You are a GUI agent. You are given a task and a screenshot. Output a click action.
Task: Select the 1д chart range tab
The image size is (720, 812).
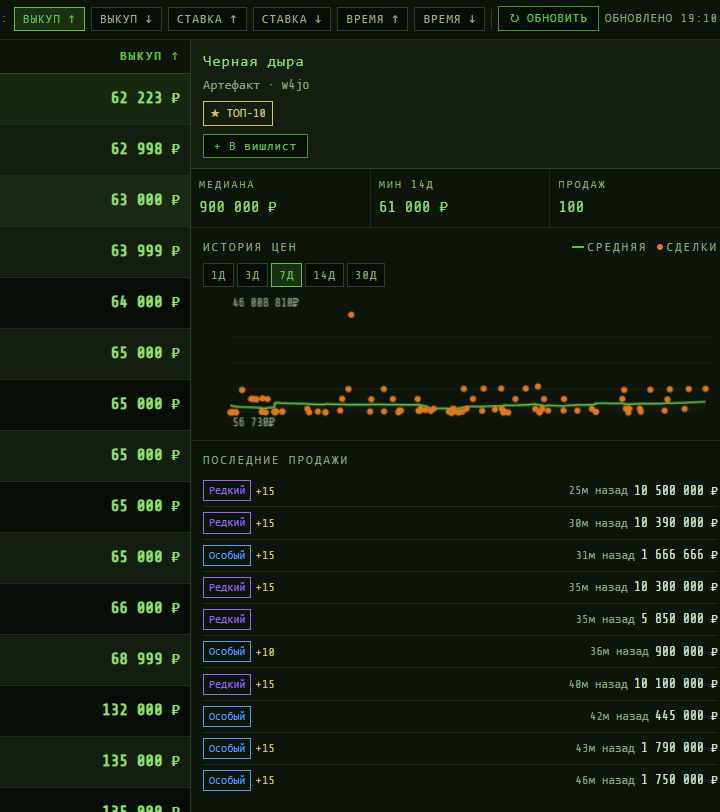219,275
